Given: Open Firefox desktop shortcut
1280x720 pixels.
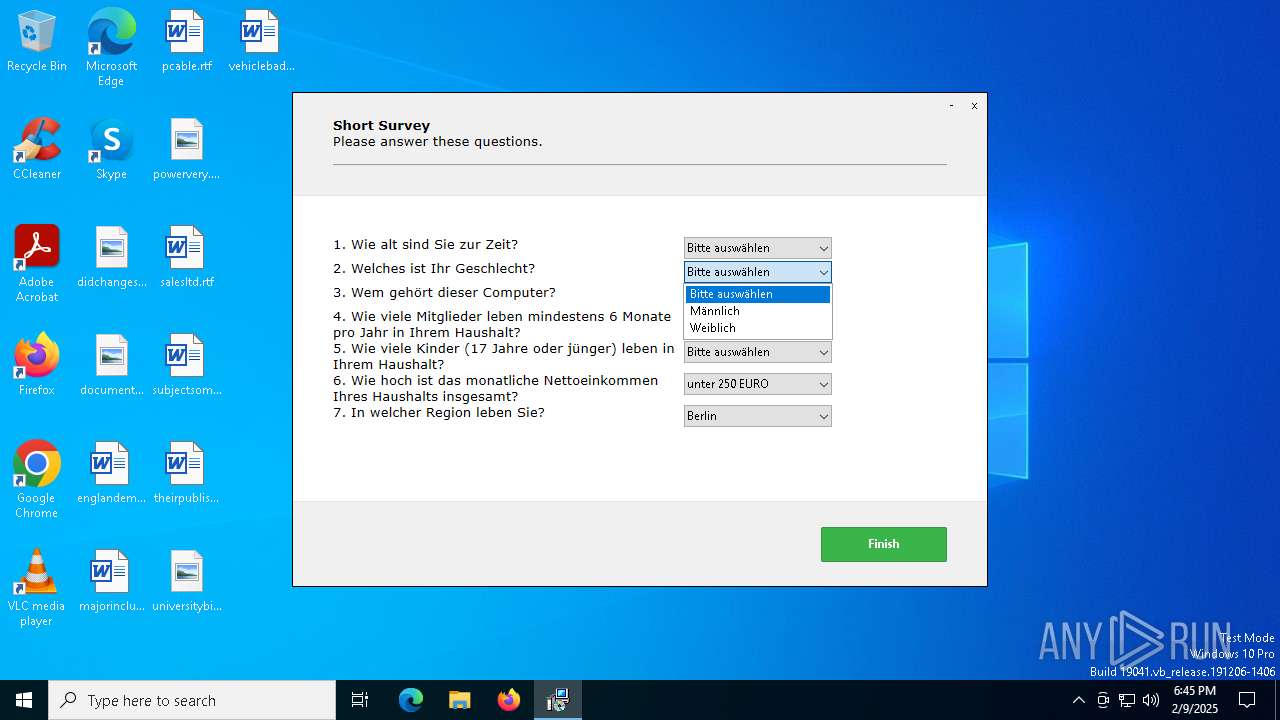Looking at the screenshot, I should tap(37, 366).
